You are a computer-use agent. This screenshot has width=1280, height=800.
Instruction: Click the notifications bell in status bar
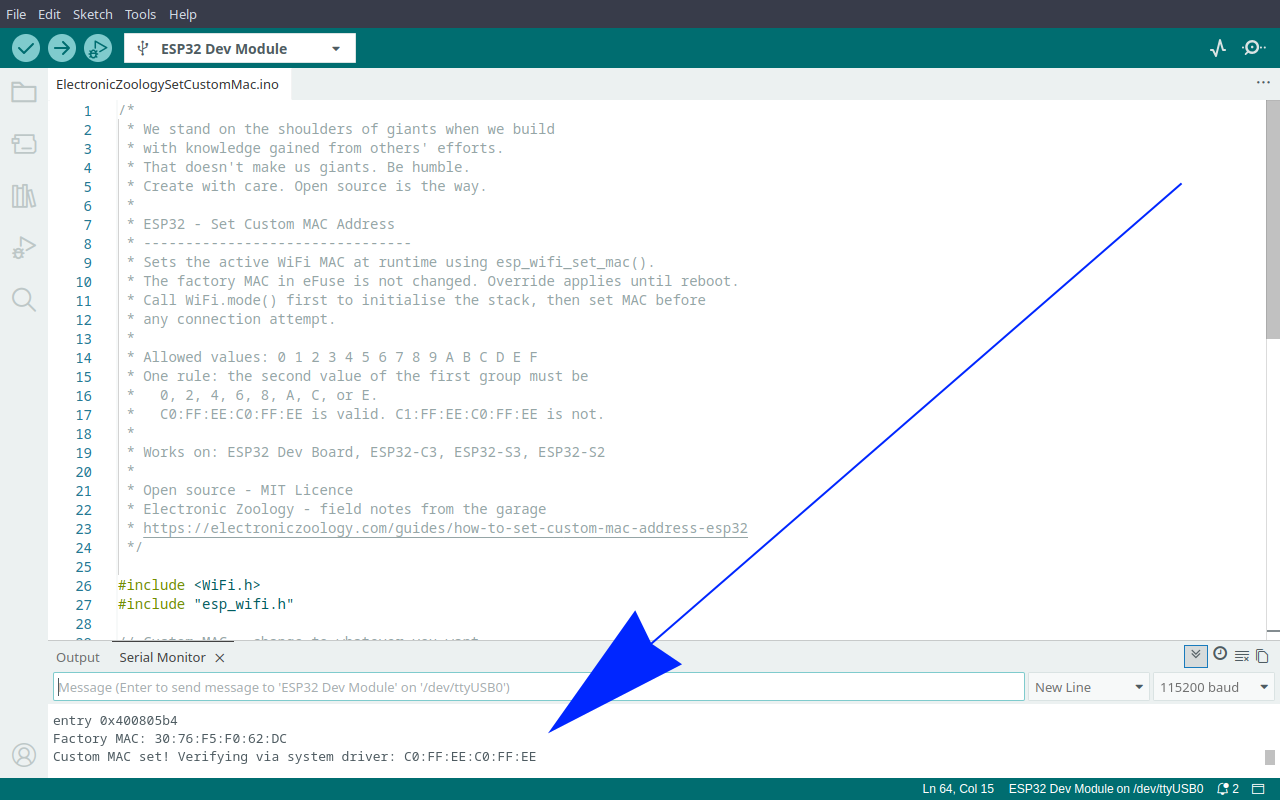(x=1228, y=789)
